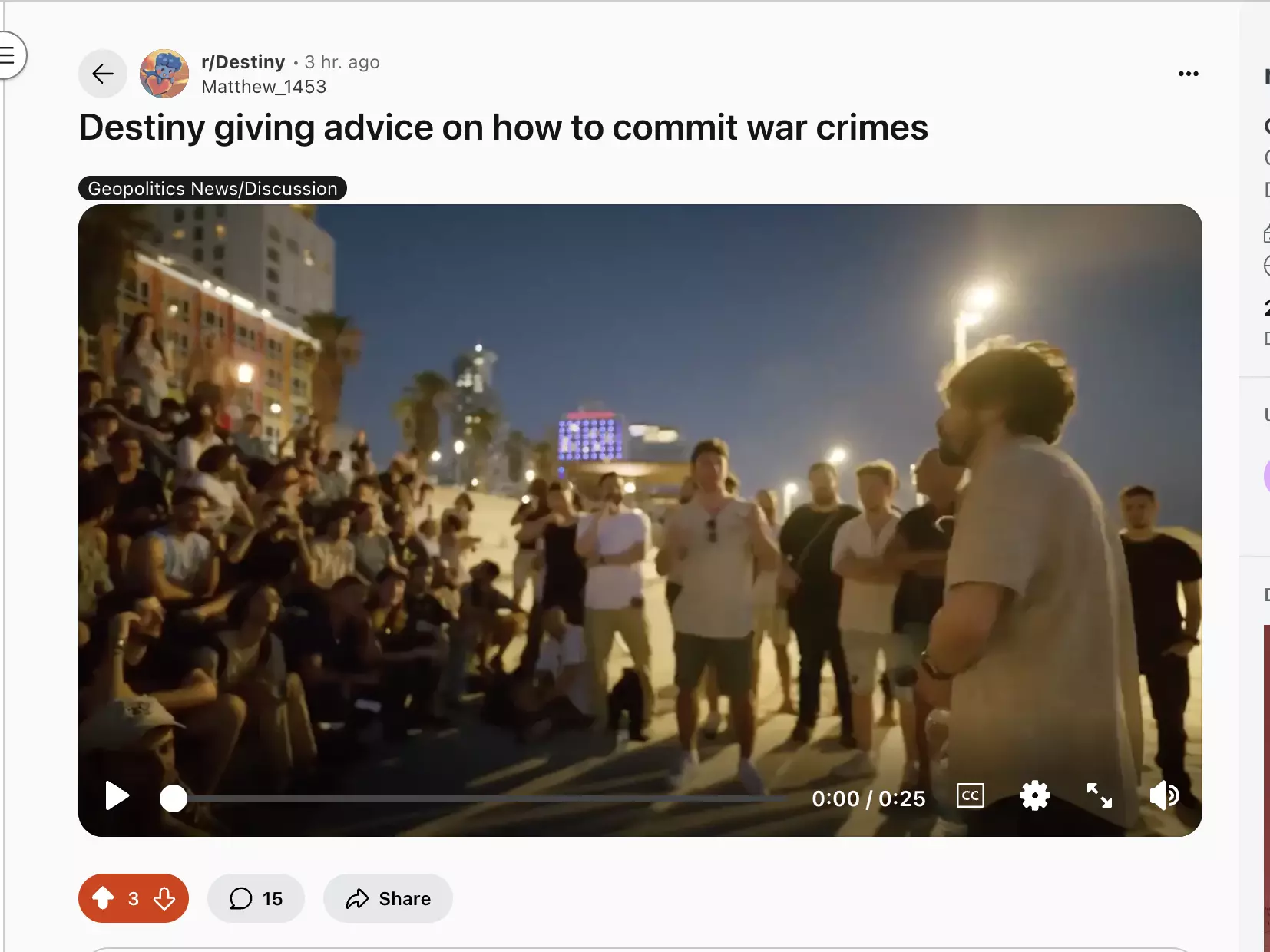Open the post options three-dot menu

[1188, 74]
